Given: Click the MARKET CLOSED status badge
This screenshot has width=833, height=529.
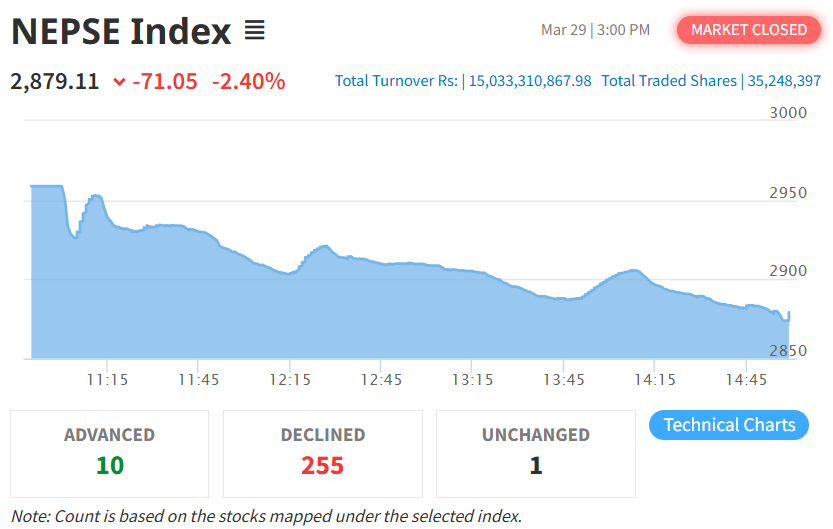Looking at the screenshot, I should (748, 30).
